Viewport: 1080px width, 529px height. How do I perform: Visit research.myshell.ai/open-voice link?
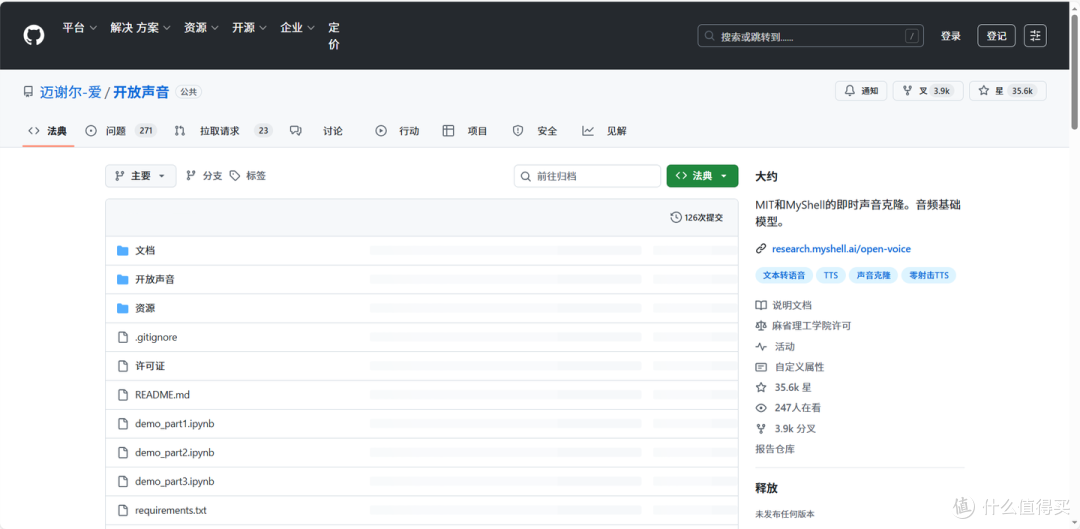(841, 249)
